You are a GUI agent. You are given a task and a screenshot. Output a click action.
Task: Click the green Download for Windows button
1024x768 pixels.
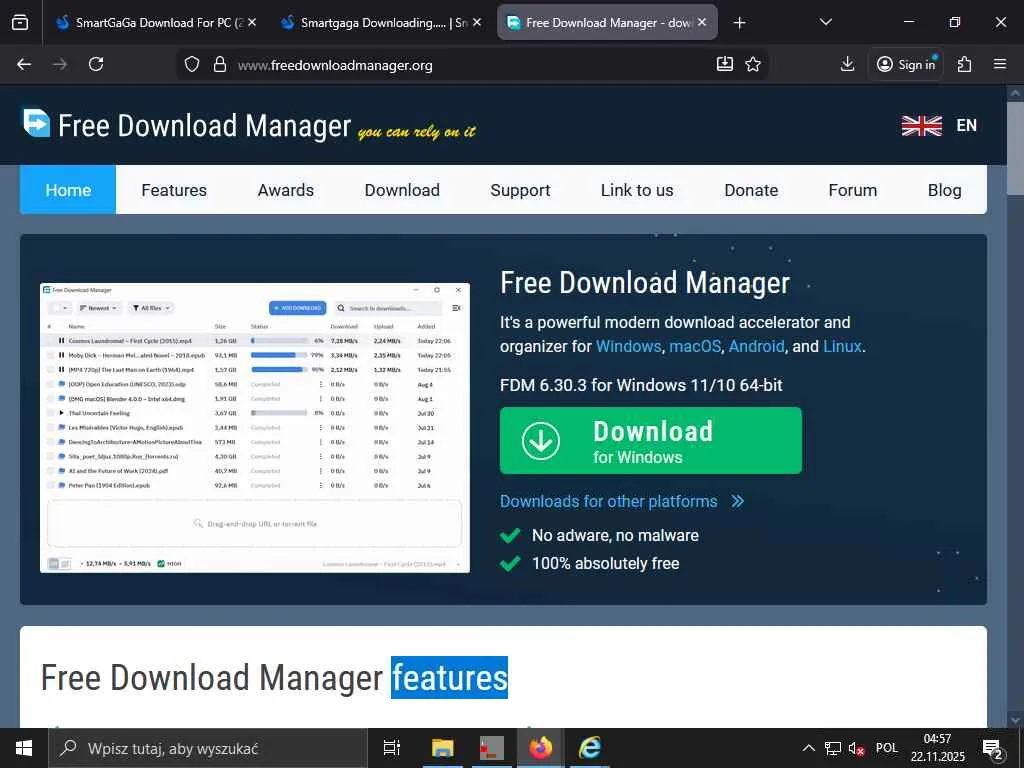tap(650, 441)
